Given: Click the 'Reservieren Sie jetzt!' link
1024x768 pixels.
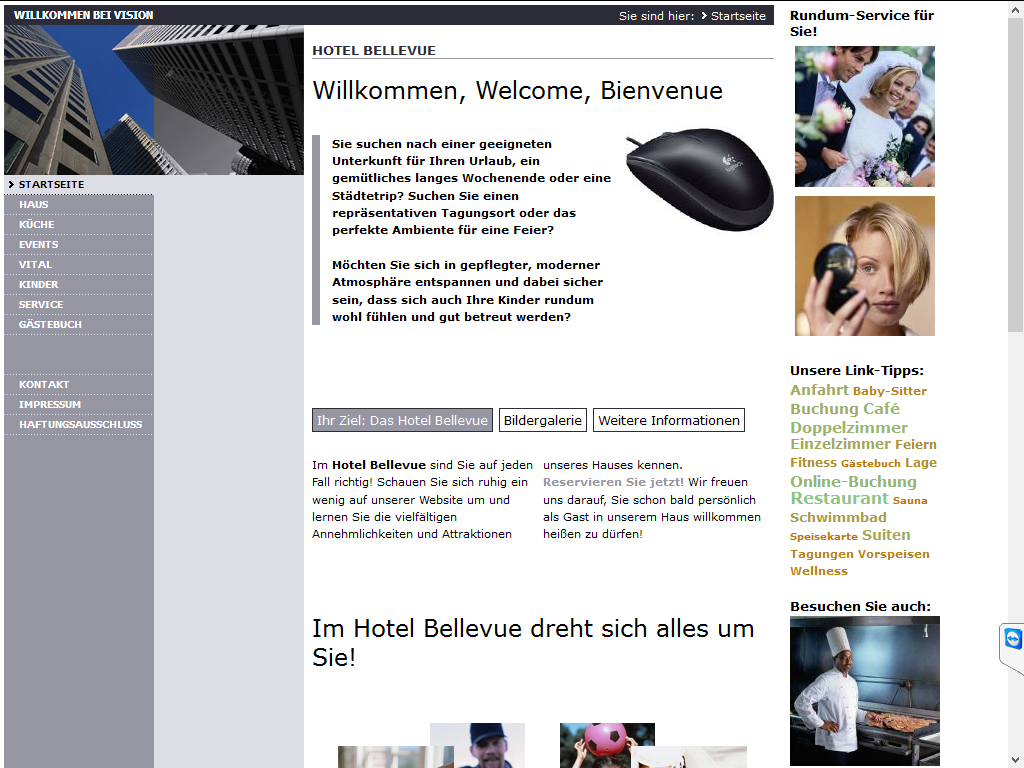Looking at the screenshot, I should pos(613,482).
